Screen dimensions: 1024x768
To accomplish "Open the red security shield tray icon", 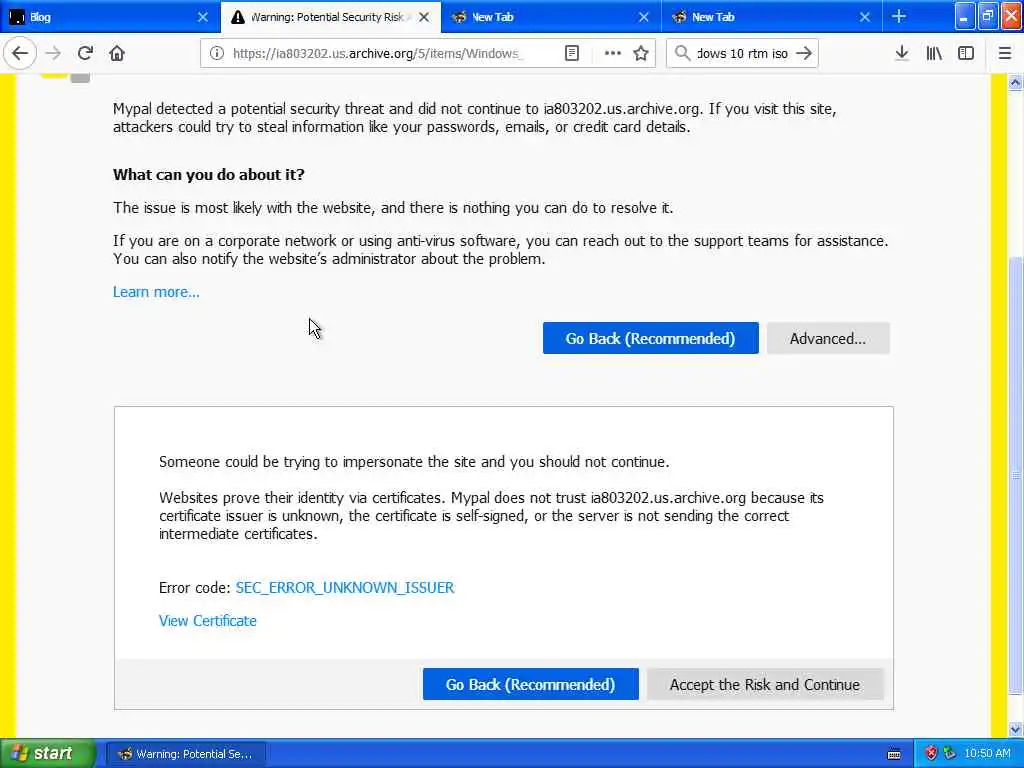I will (x=931, y=754).
